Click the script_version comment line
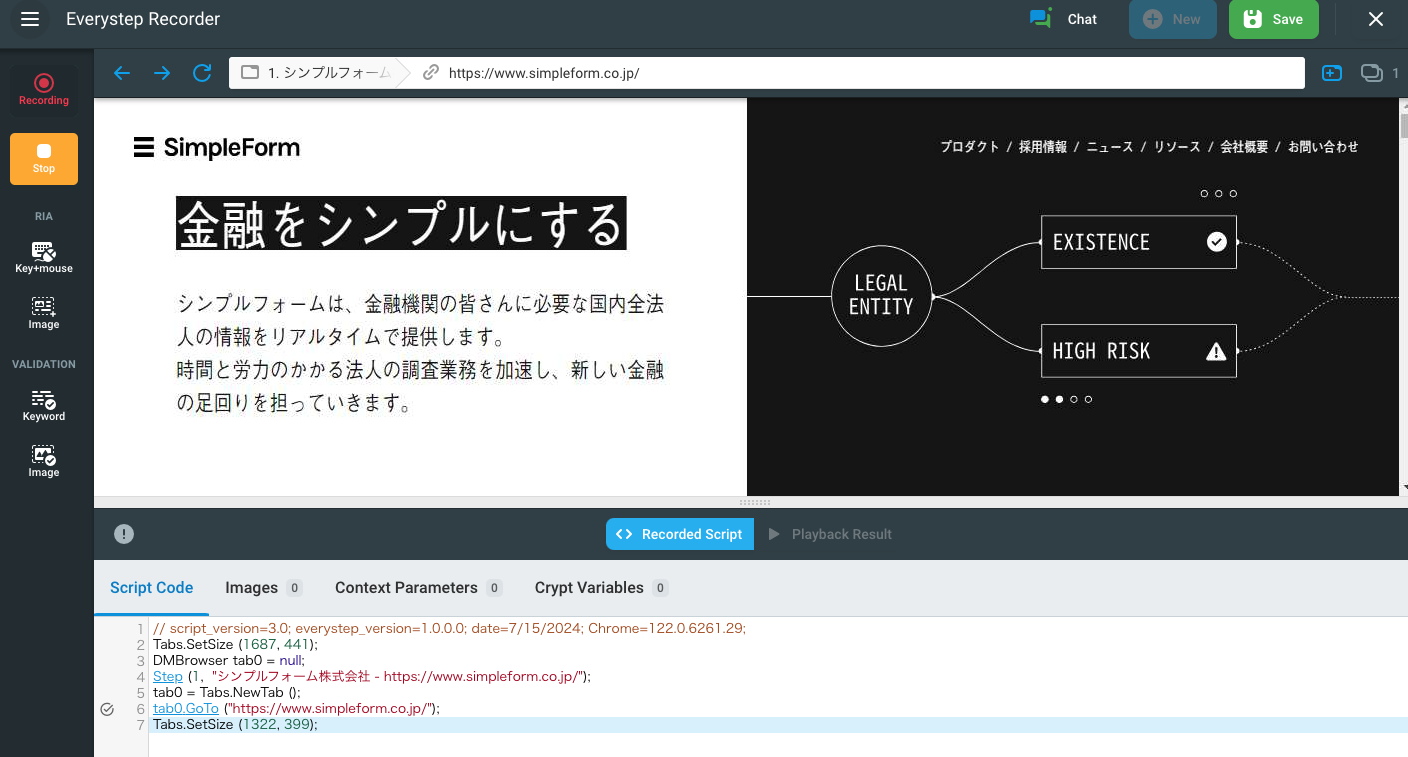This screenshot has width=1408, height=757. [x=449, y=628]
